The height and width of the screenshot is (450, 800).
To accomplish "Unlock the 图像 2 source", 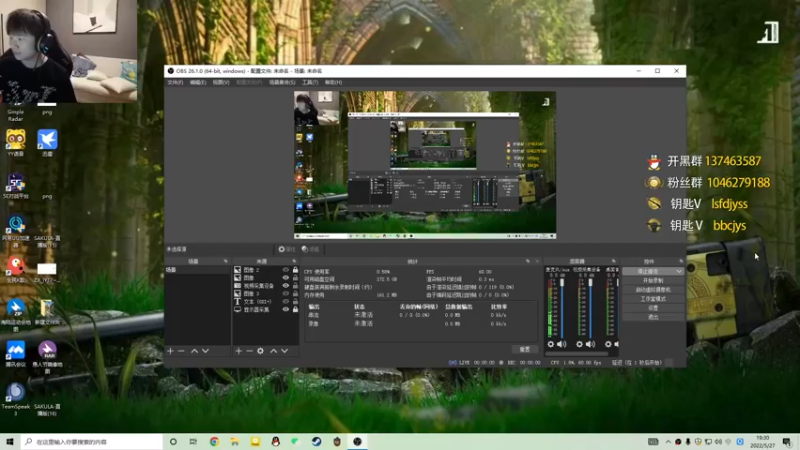I will [295, 270].
